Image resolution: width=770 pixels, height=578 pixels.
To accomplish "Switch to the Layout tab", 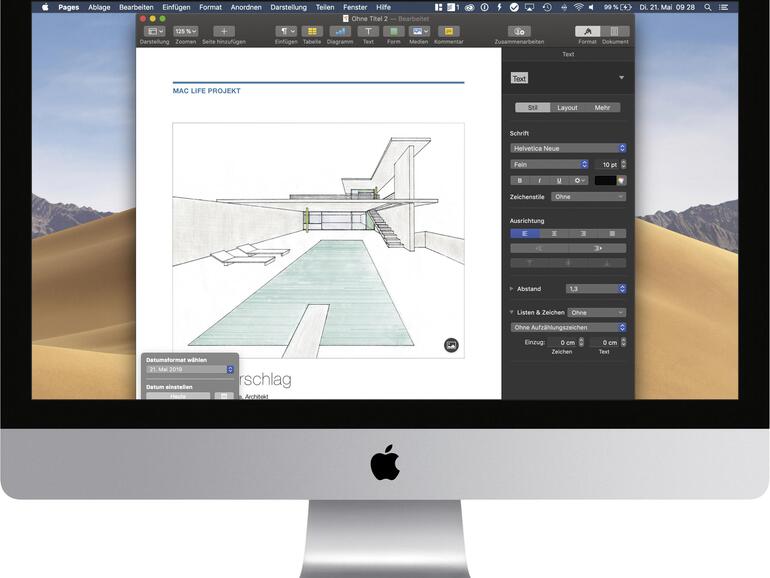I will coord(567,108).
